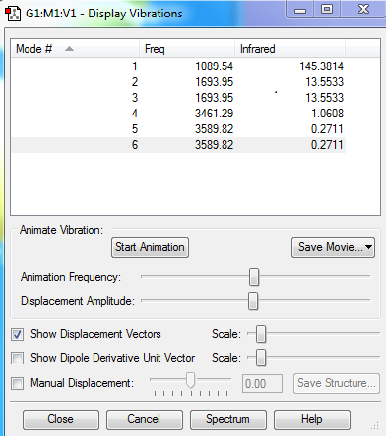The width and height of the screenshot is (386, 436).
Task: Select frequency 1693.95 in mode 2 row
Action: [214, 82]
